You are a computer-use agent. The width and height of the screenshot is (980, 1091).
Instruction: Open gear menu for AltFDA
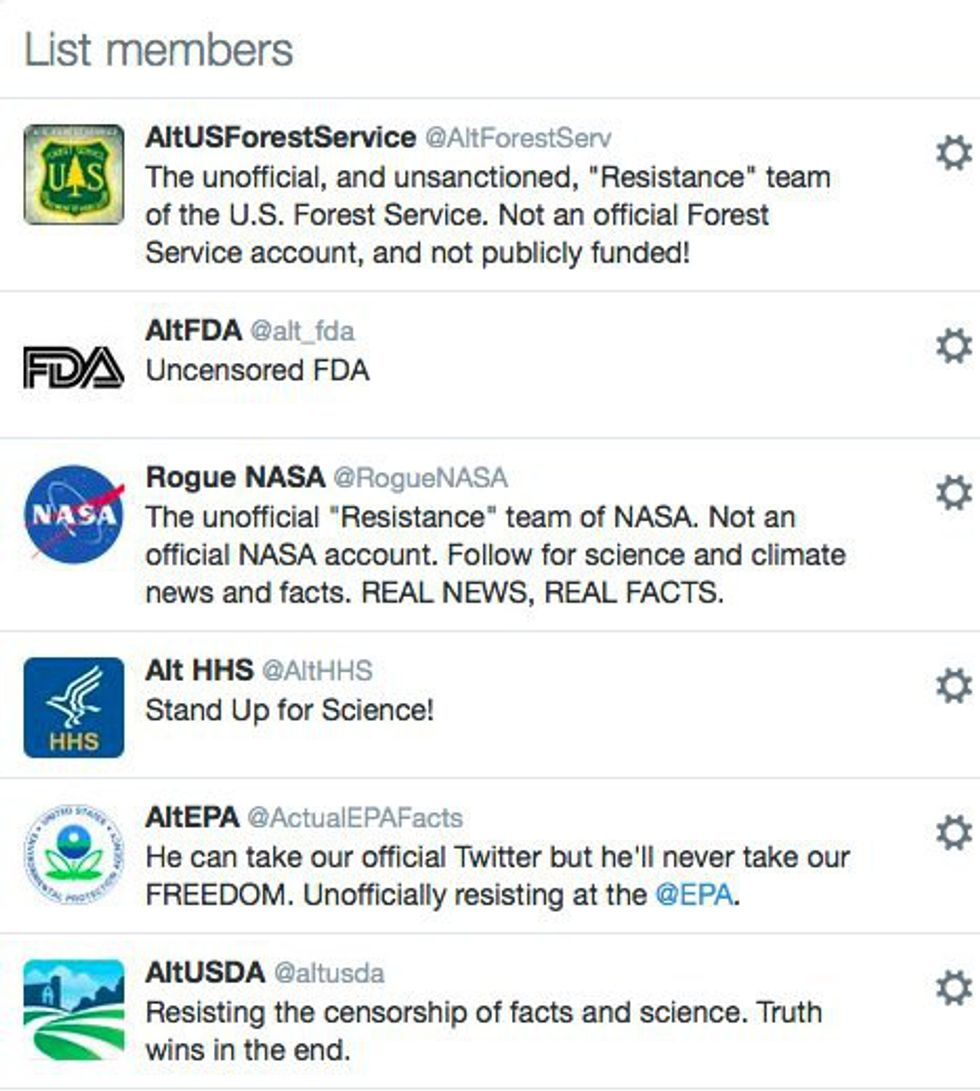[953, 347]
